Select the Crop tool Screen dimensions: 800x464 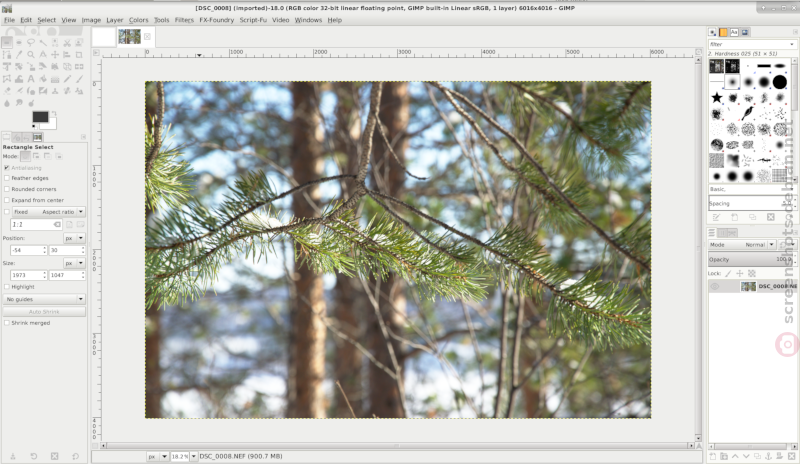(x=79, y=55)
